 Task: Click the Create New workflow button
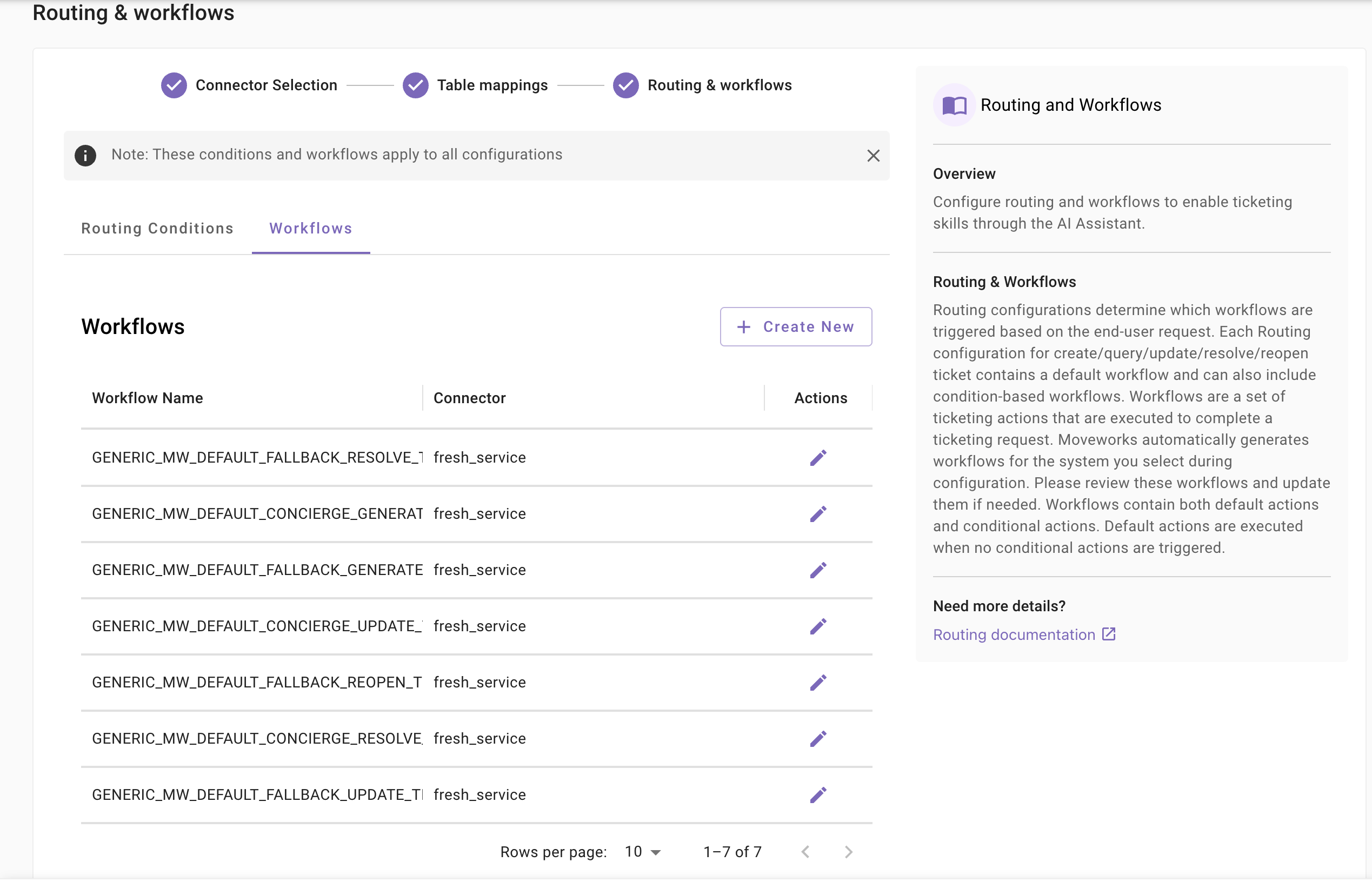coord(795,326)
